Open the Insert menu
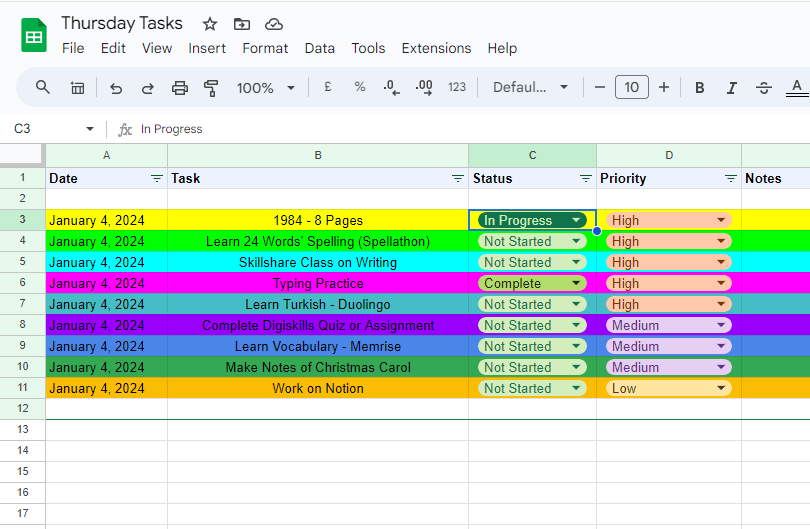The image size is (810, 529). (207, 48)
